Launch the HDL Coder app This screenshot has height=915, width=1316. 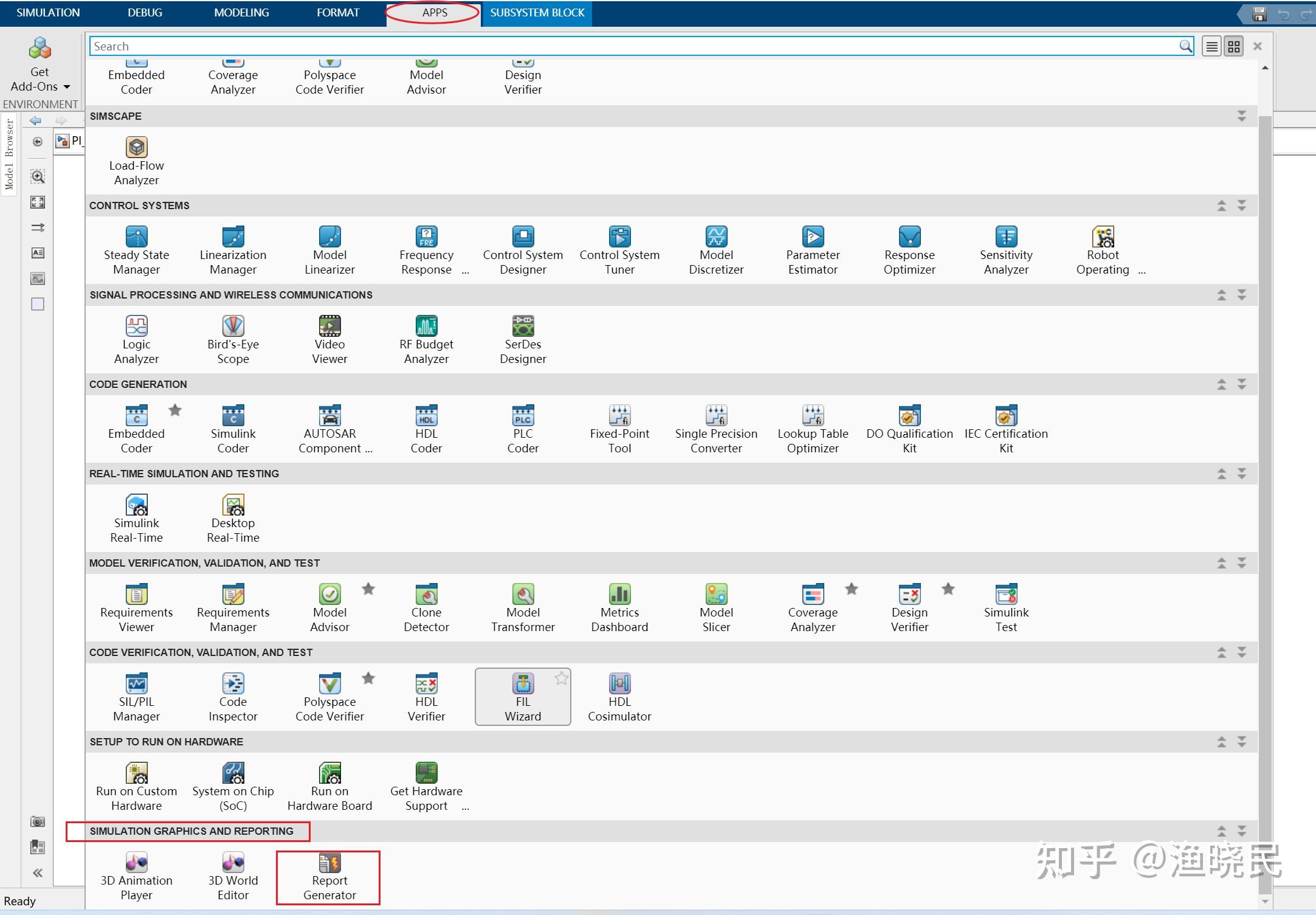click(x=426, y=429)
